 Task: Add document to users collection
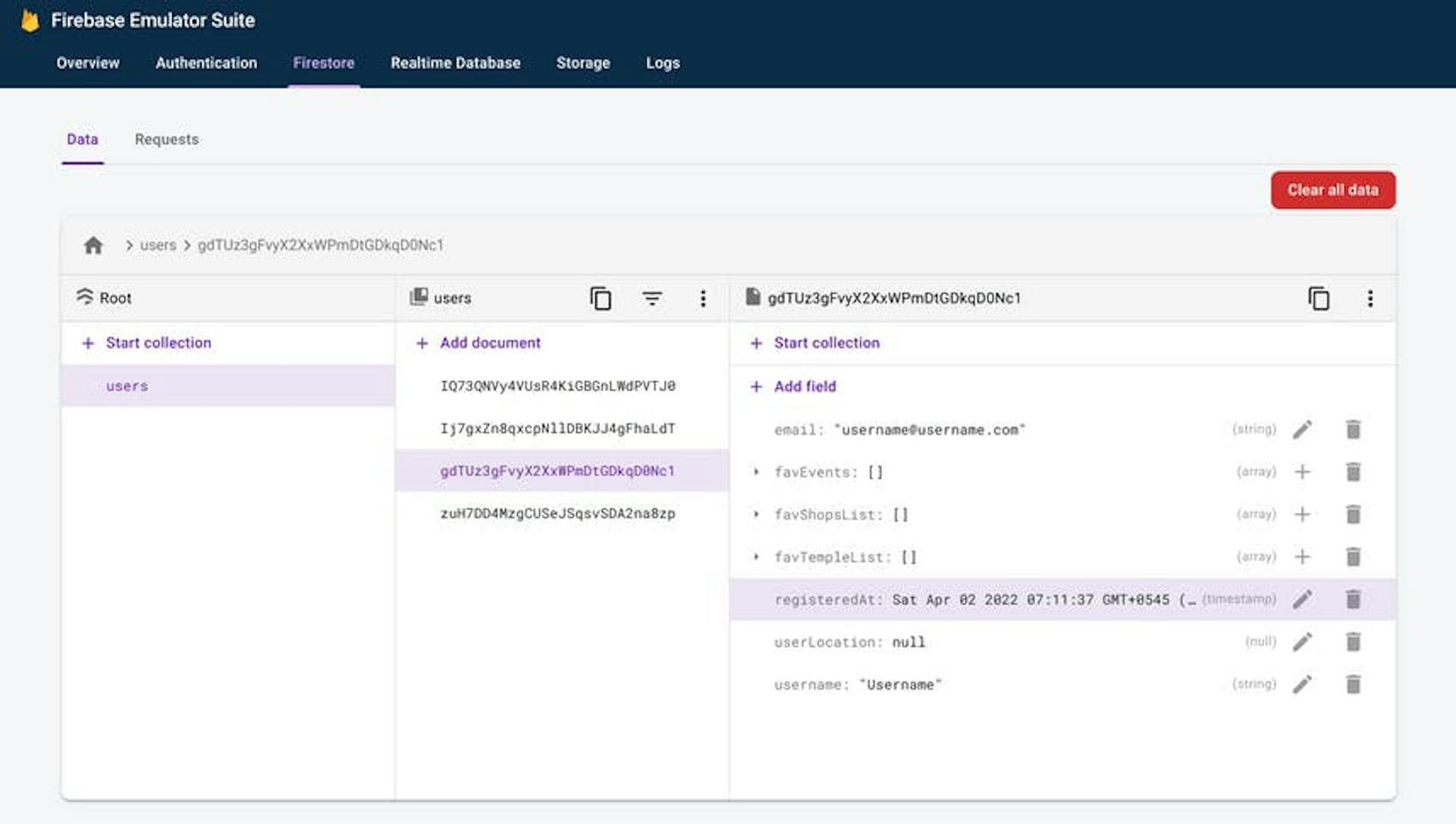point(479,343)
